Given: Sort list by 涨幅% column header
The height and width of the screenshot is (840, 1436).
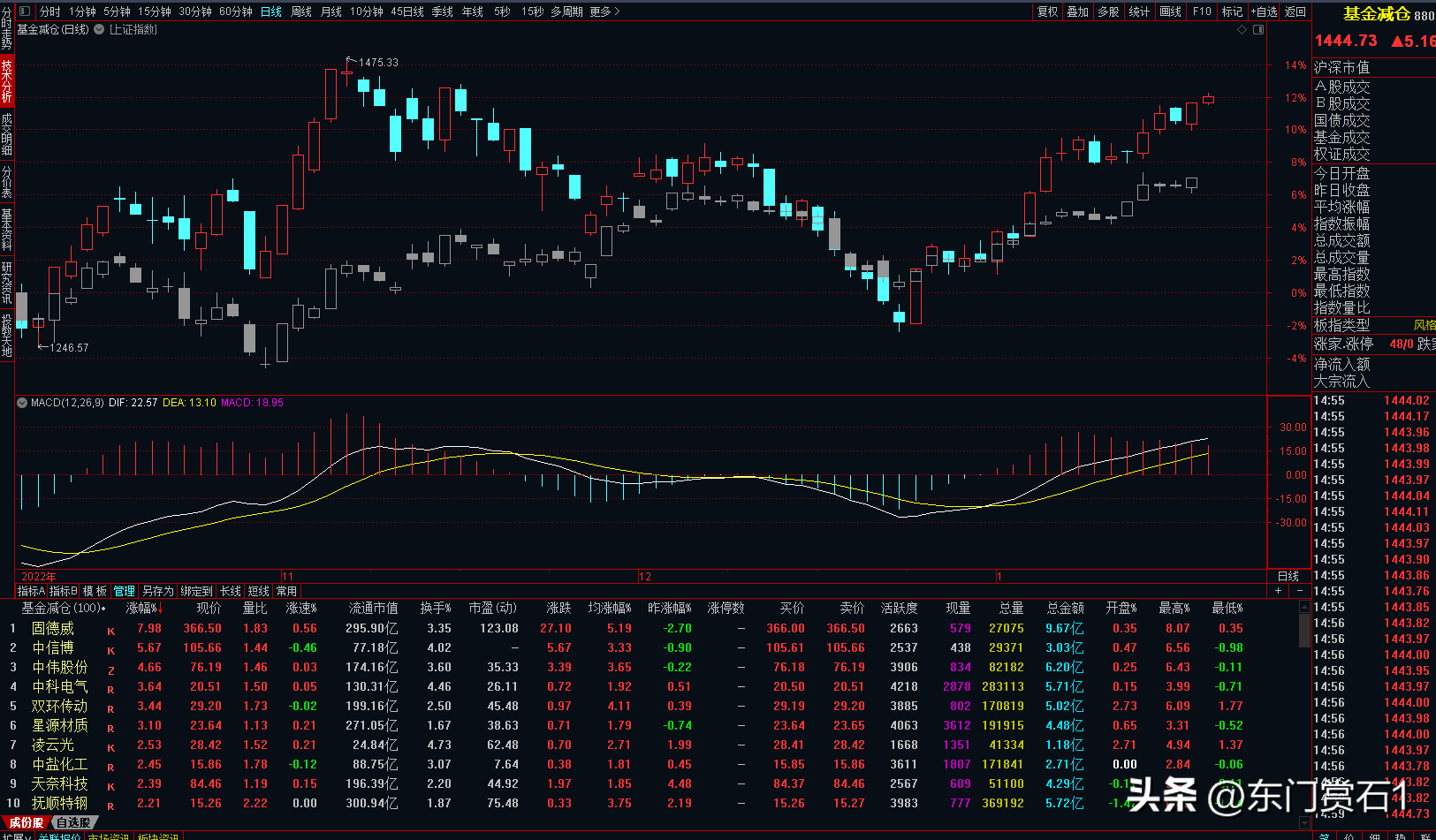Looking at the screenshot, I should [x=143, y=609].
